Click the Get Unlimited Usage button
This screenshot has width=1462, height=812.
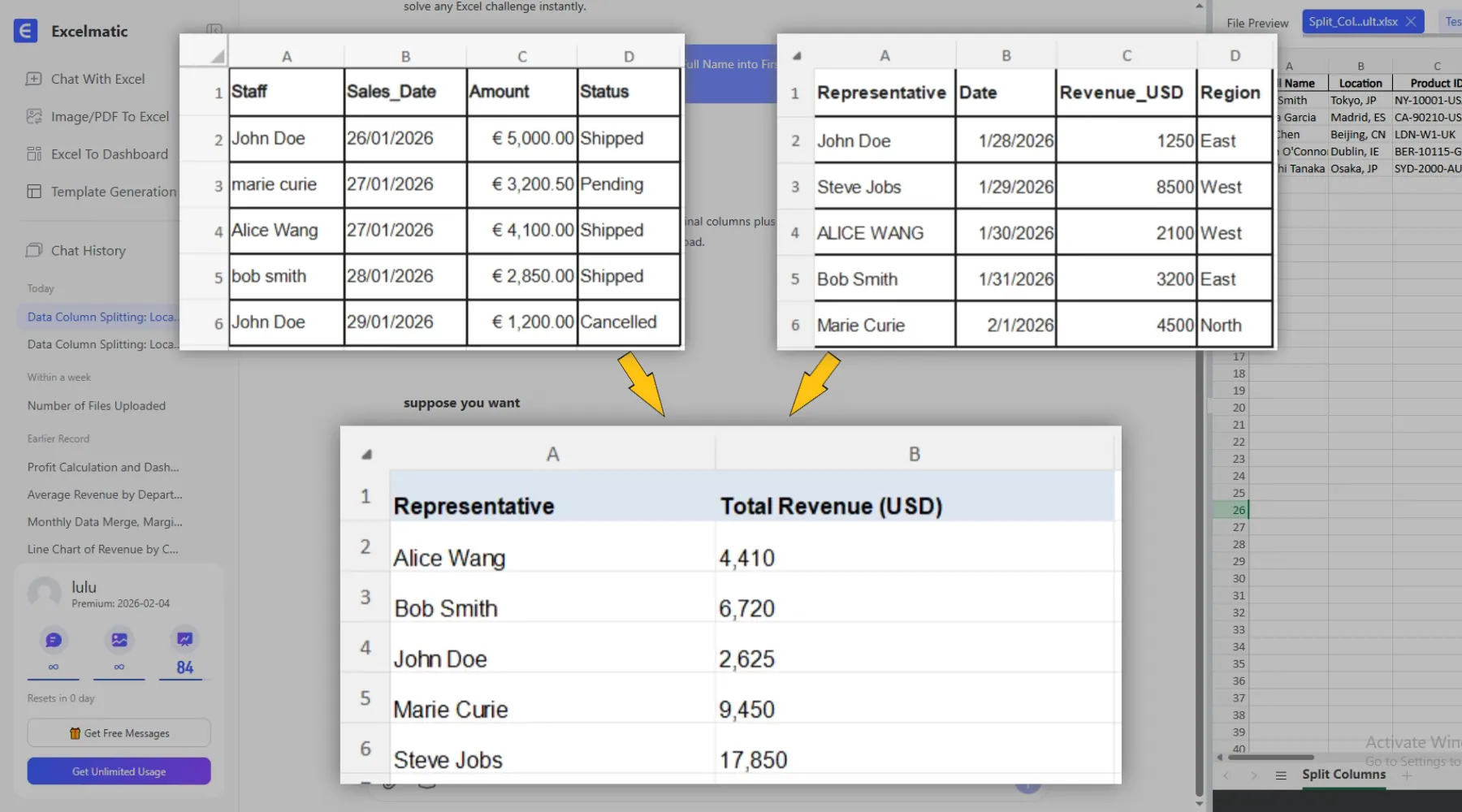[x=119, y=771]
